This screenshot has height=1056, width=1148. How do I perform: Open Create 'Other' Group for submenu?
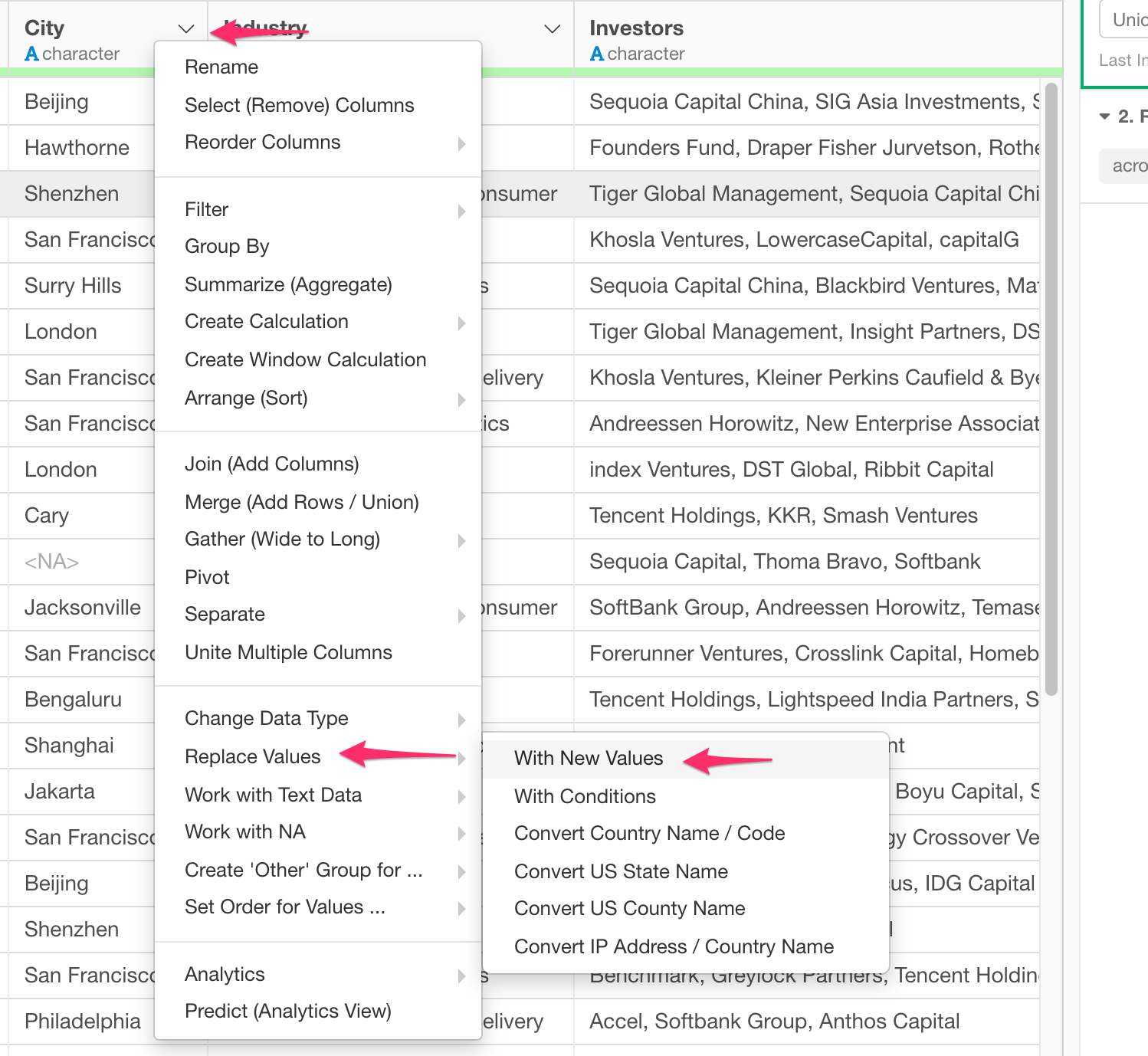(x=318, y=870)
